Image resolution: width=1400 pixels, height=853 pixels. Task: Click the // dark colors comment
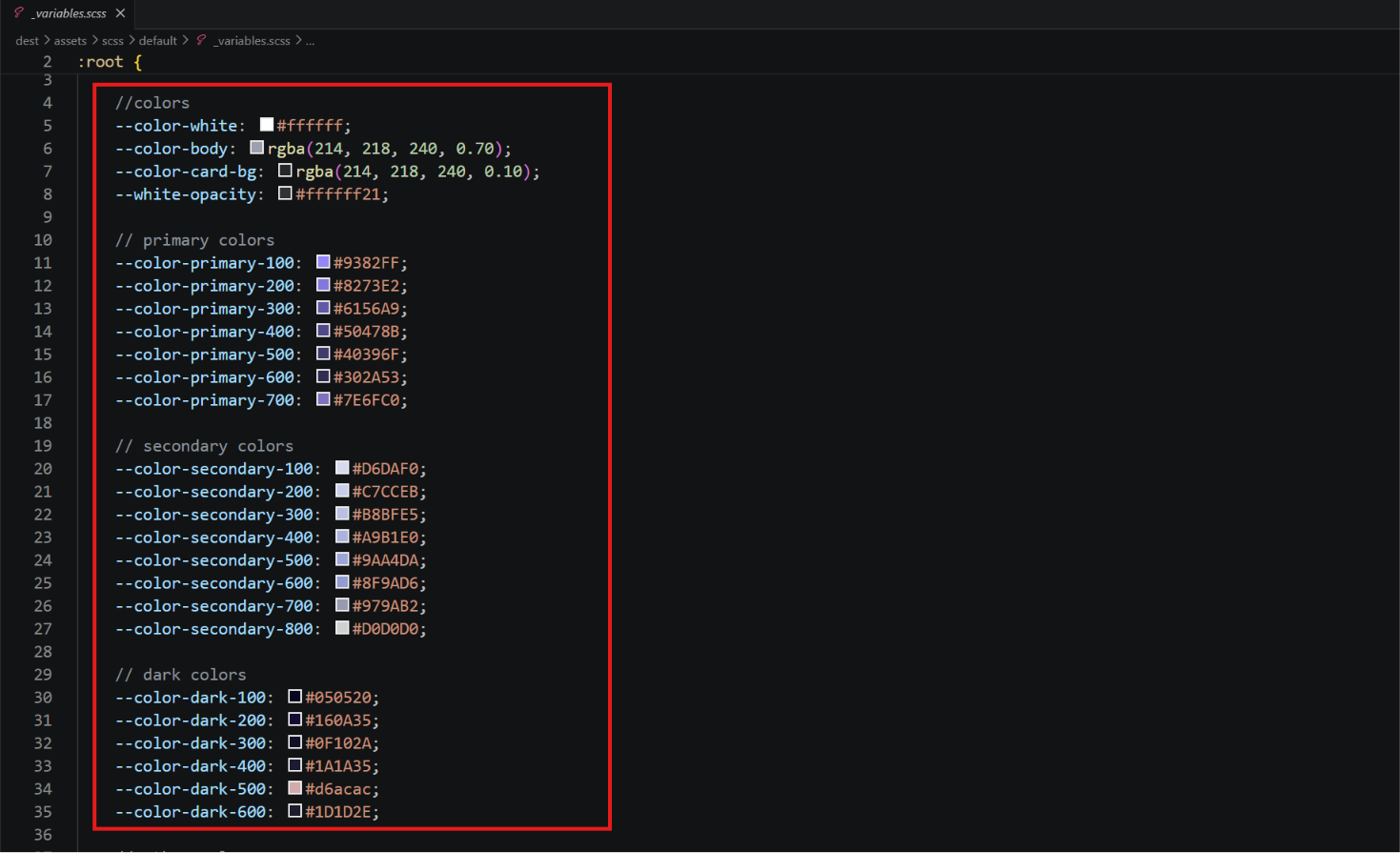[180, 675]
